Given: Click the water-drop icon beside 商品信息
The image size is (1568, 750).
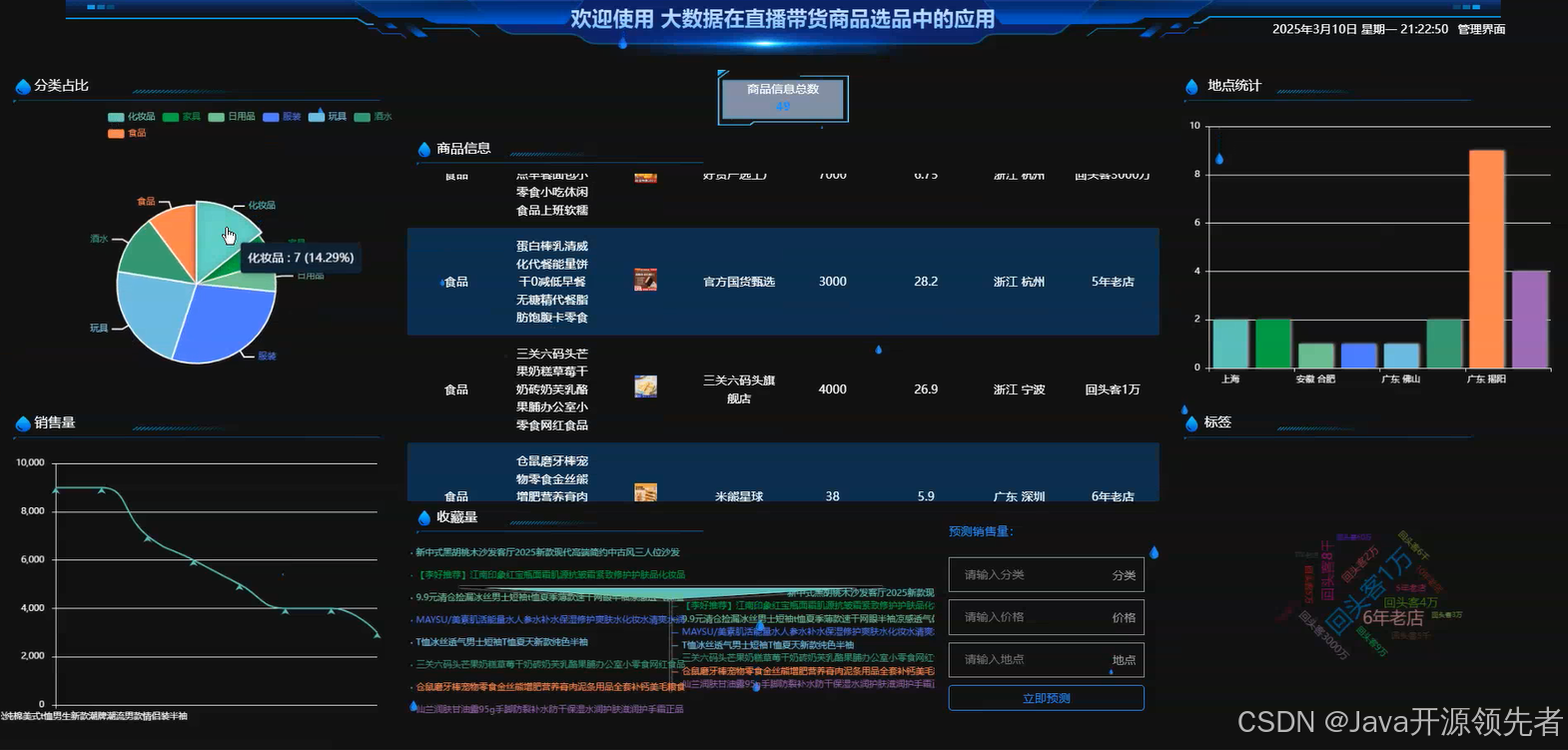Looking at the screenshot, I should click(424, 149).
